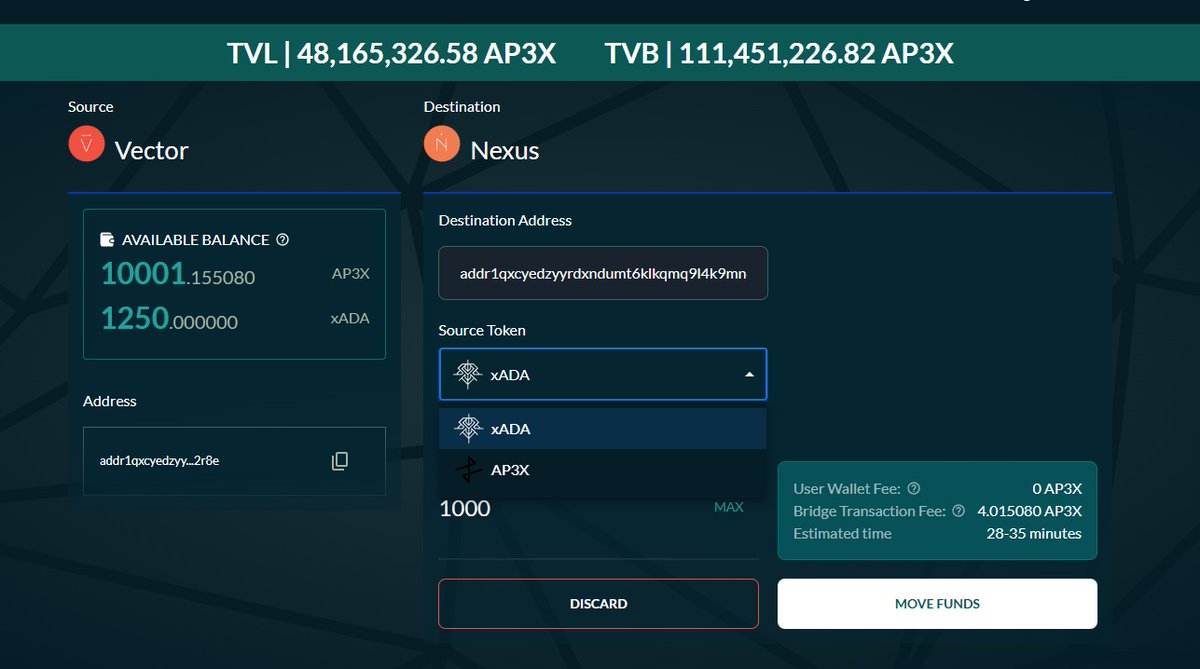Click the User Wallet Fee help icon
Viewport: 1200px width, 669px height.
(x=914, y=489)
